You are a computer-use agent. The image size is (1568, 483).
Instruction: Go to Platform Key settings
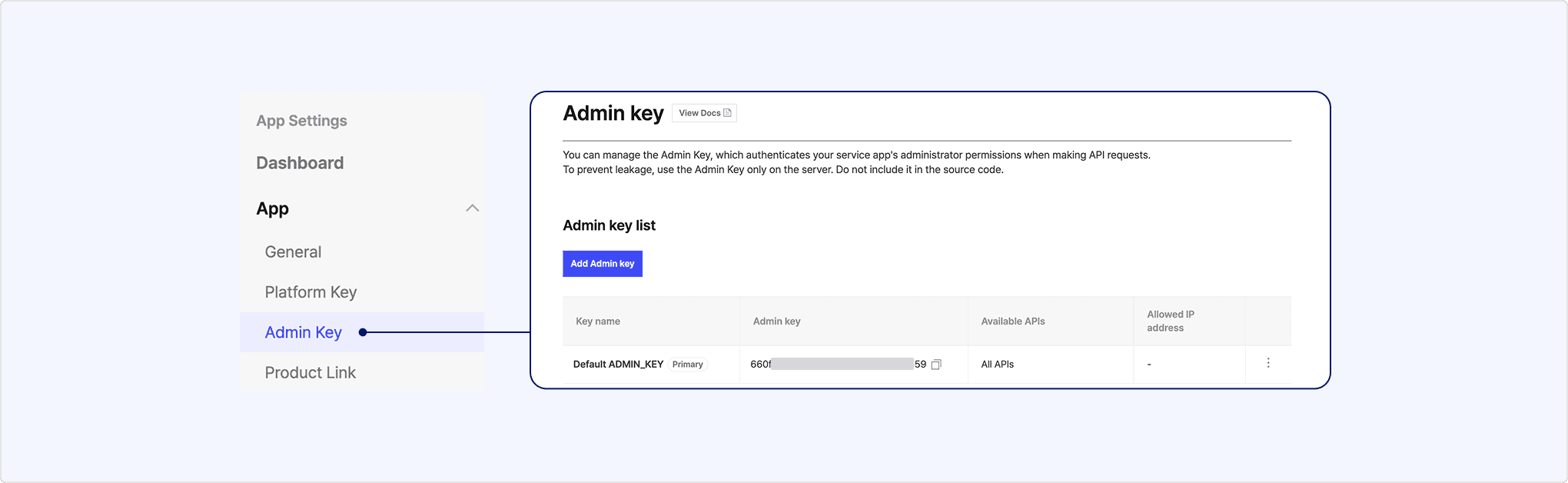(x=311, y=292)
